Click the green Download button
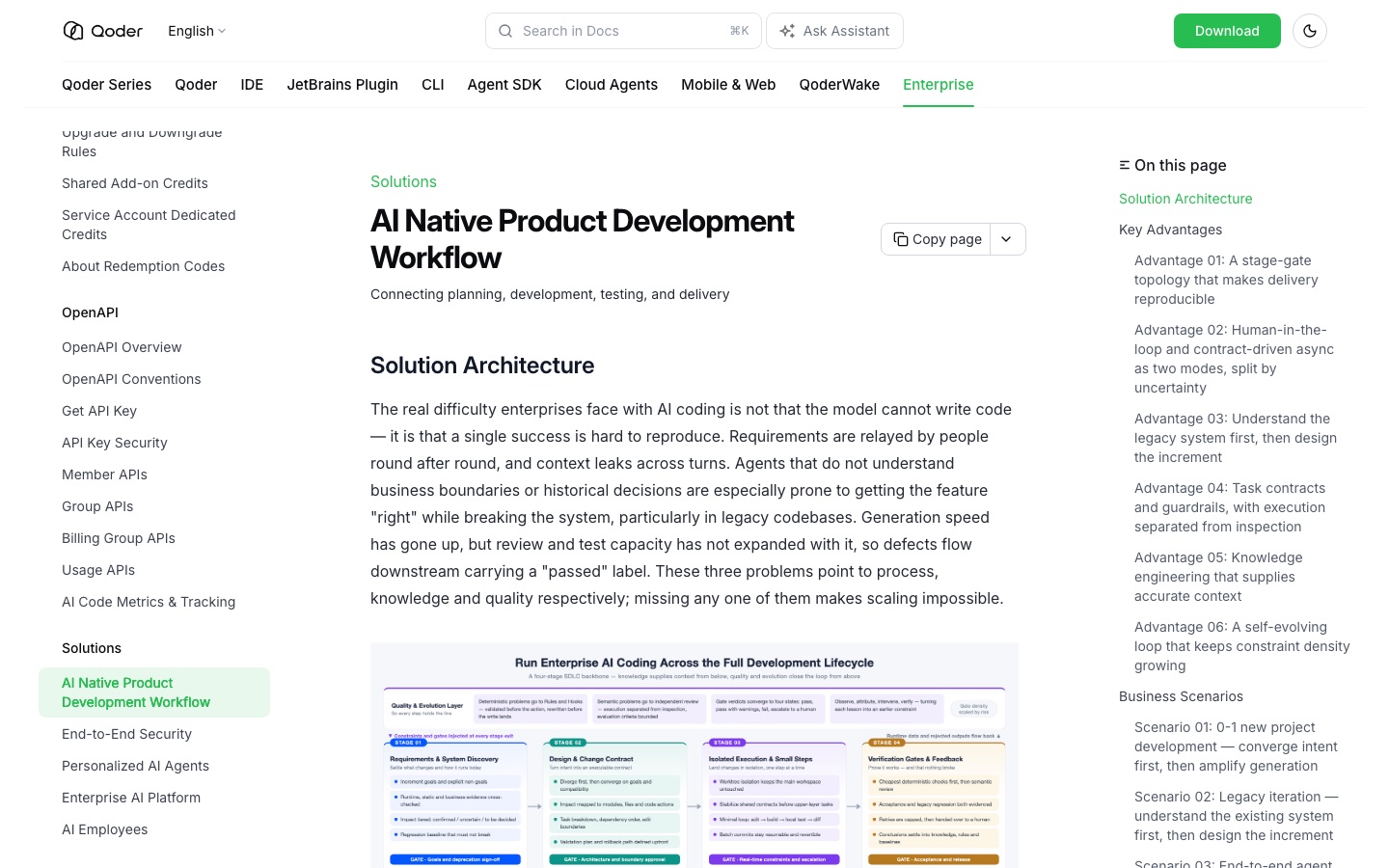Screen dimensions: 1389x868 coord(1227,31)
